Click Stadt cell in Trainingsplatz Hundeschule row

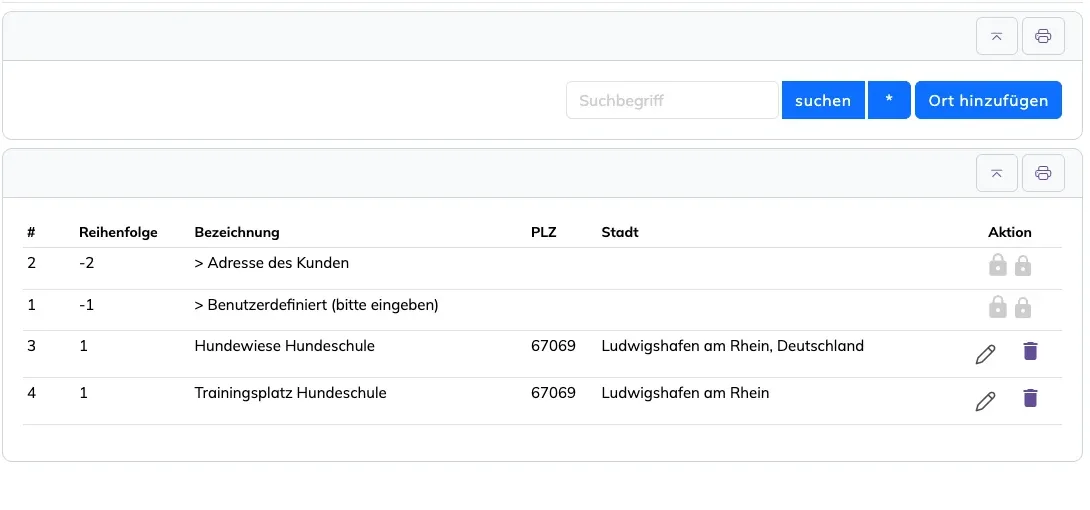pyautogui.click(x=685, y=393)
